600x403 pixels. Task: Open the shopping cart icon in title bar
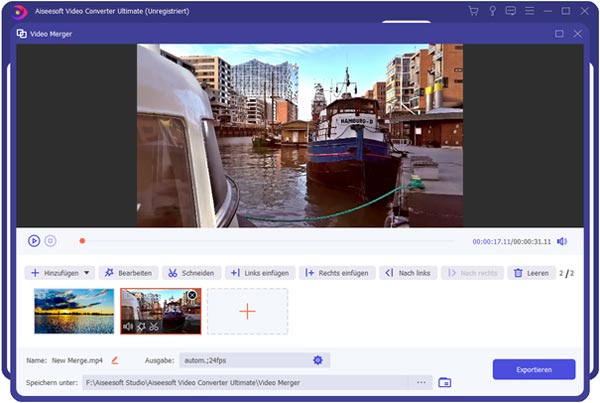(x=473, y=11)
